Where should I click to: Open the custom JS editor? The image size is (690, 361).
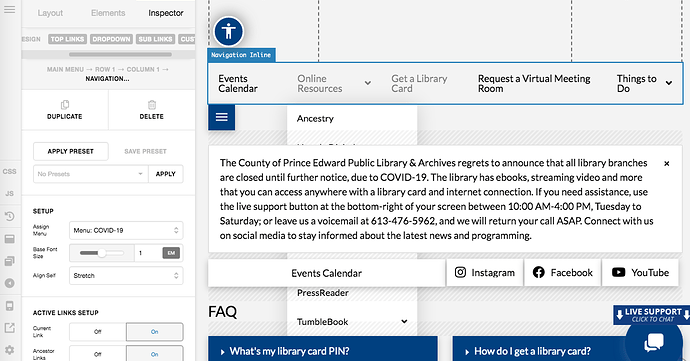(9, 193)
